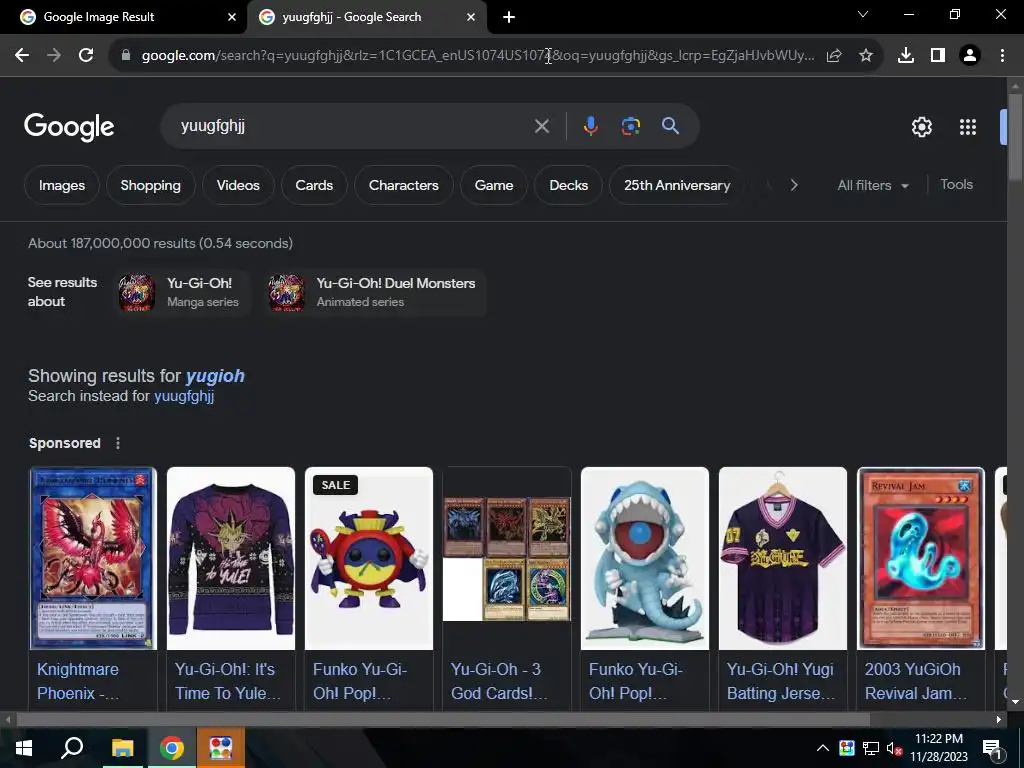The height and width of the screenshot is (768, 1024).
Task: Click Knightmare Phoenix card thumbnail
Action: coord(93,558)
